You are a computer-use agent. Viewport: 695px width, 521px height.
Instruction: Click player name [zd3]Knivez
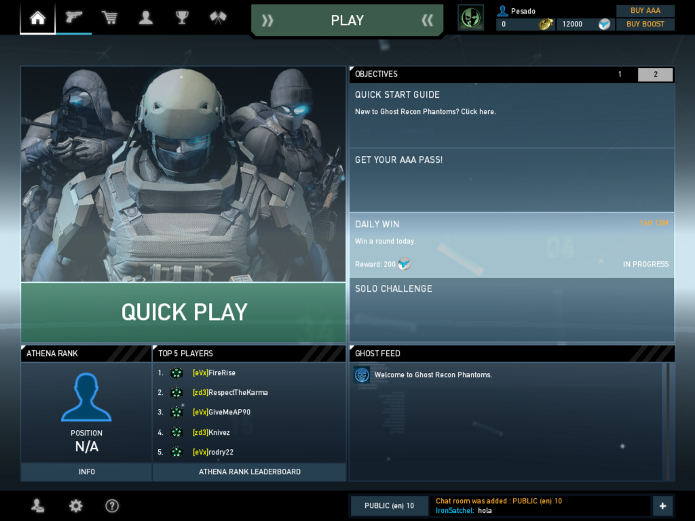pyautogui.click(x=211, y=432)
